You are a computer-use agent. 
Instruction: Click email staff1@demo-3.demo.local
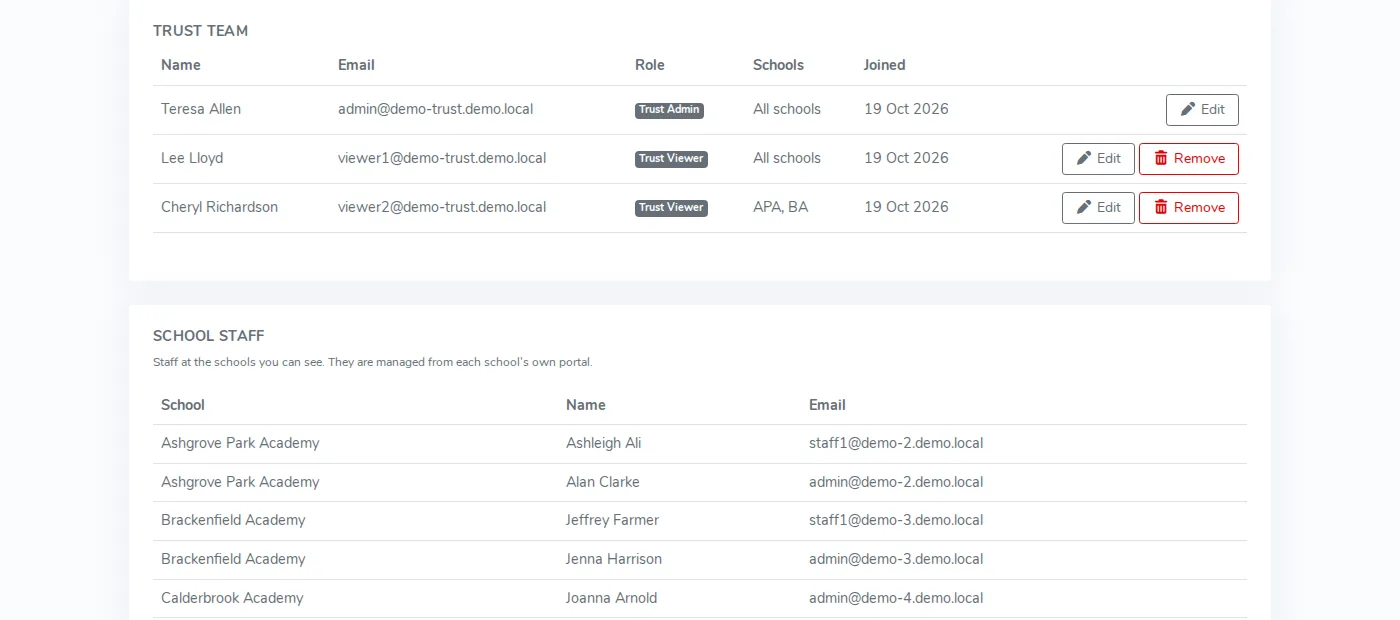(896, 520)
